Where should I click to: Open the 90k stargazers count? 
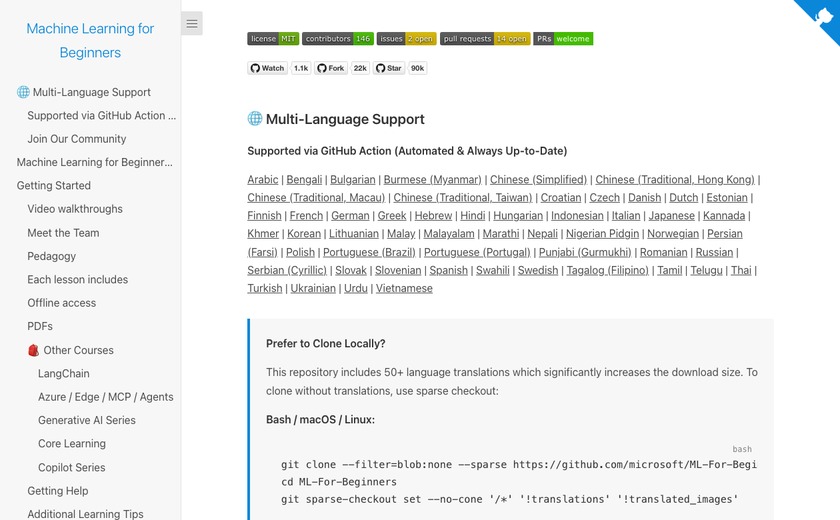coord(417,68)
